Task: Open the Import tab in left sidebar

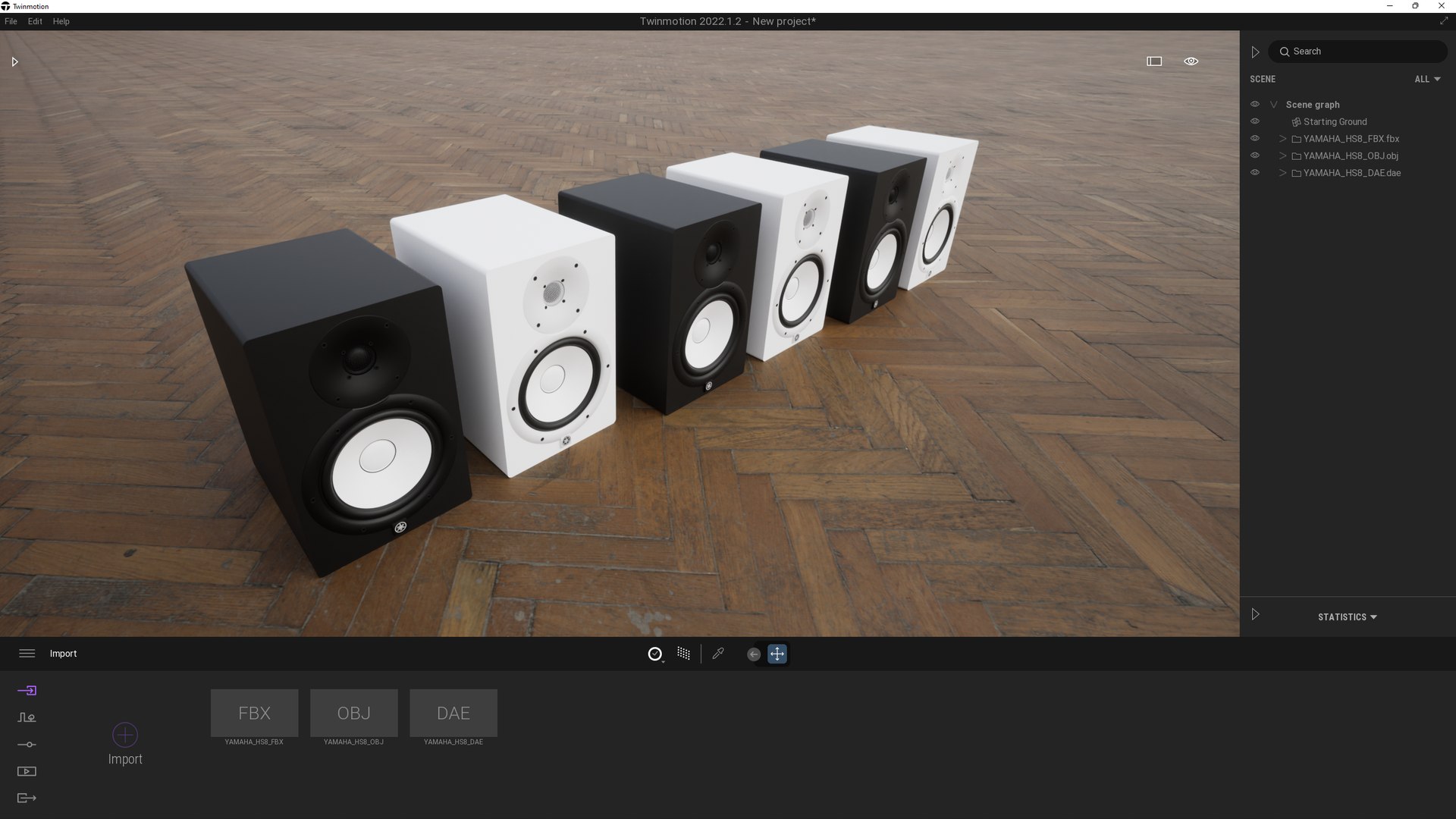Action: point(27,690)
